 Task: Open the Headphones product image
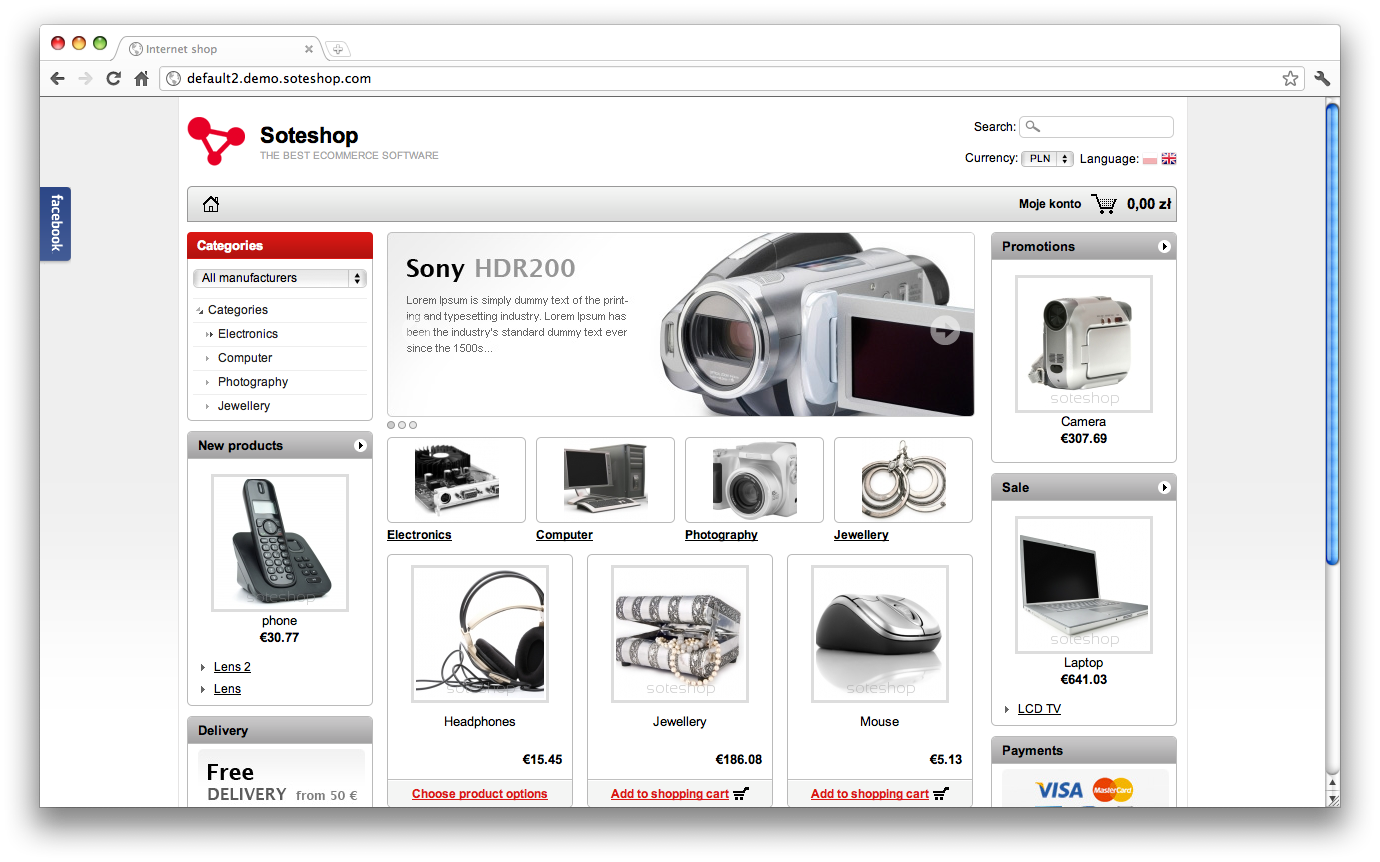coord(480,634)
